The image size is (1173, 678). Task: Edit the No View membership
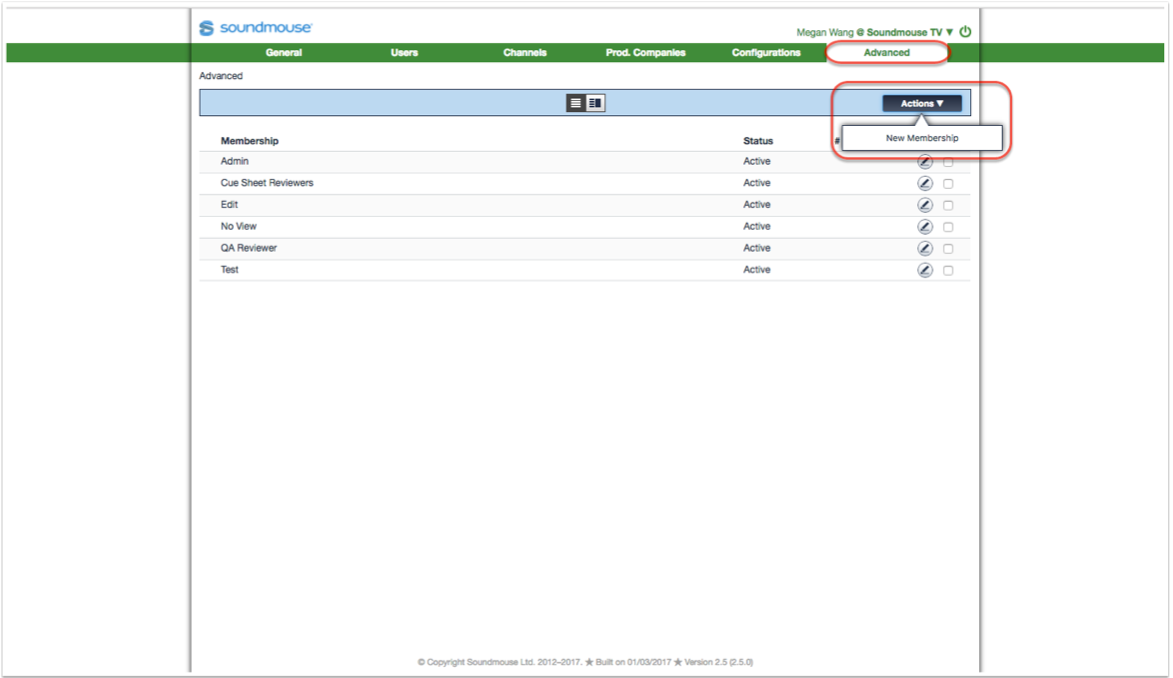click(x=925, y=227)
